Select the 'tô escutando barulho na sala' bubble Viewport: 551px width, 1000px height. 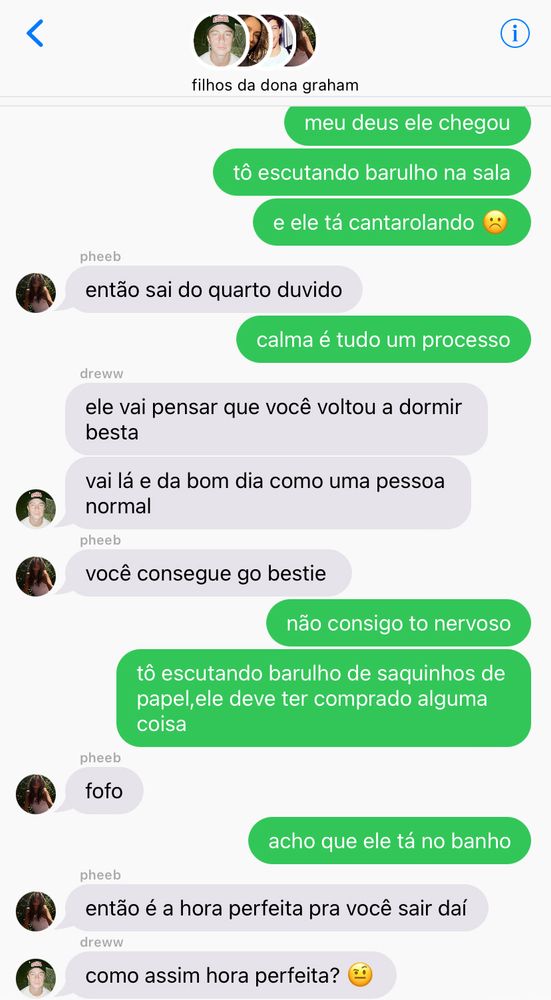pos(372,172)
